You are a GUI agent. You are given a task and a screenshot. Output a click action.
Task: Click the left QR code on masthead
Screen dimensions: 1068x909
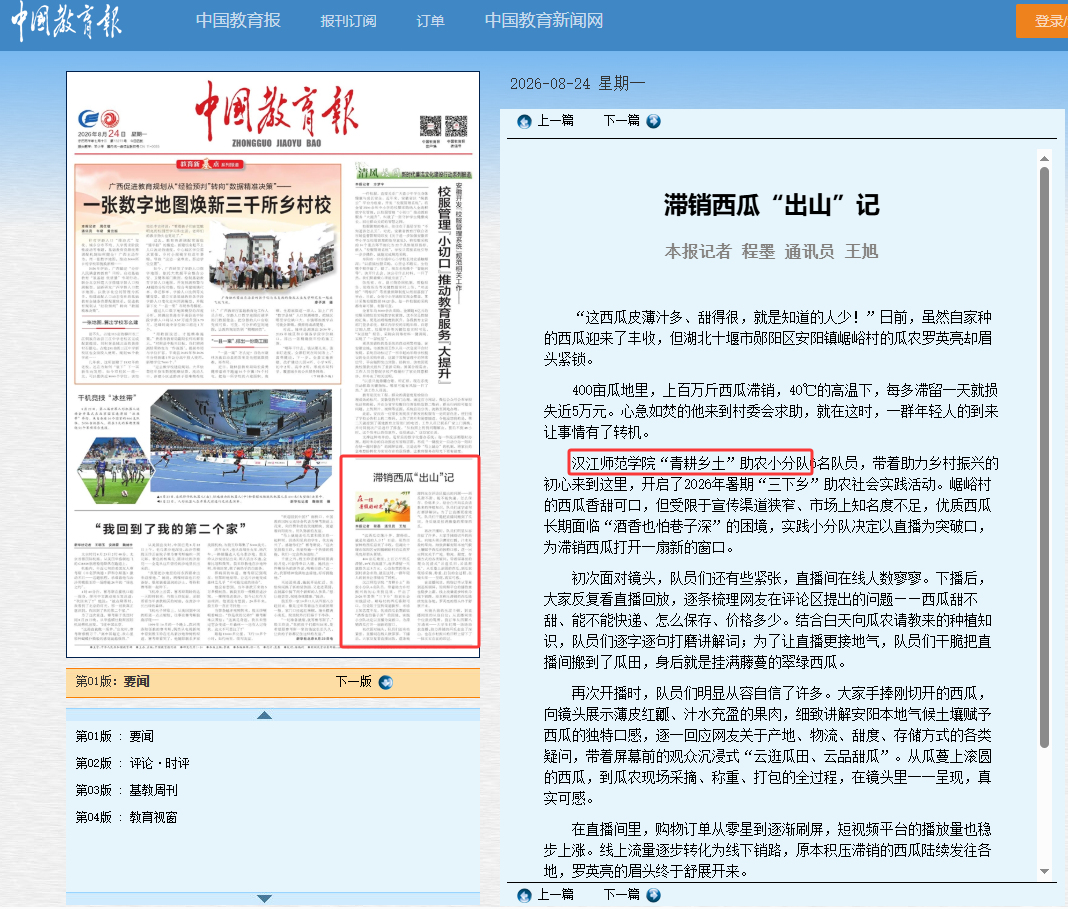(430, 127)
